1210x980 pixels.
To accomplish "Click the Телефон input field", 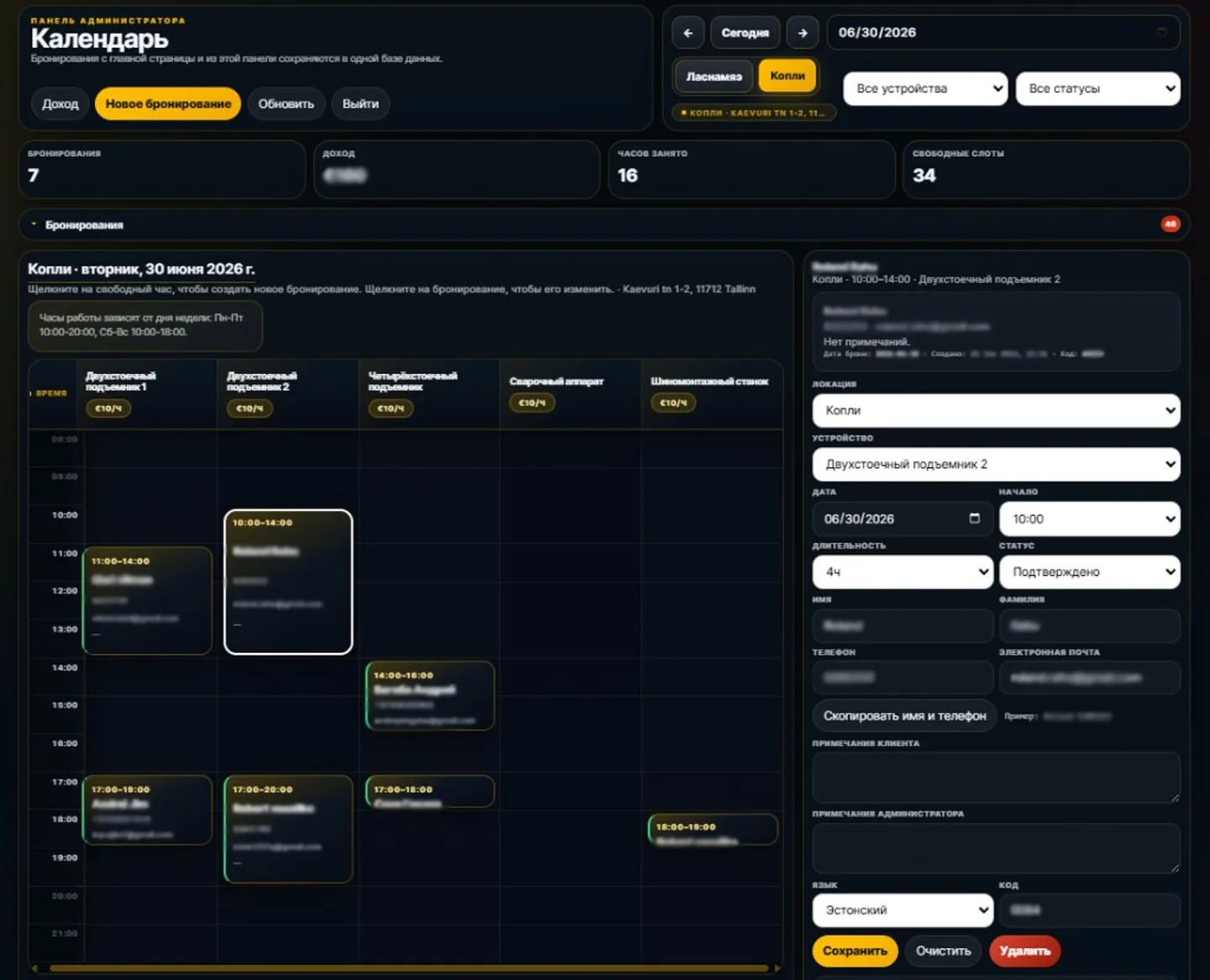I will click(902, 677).
